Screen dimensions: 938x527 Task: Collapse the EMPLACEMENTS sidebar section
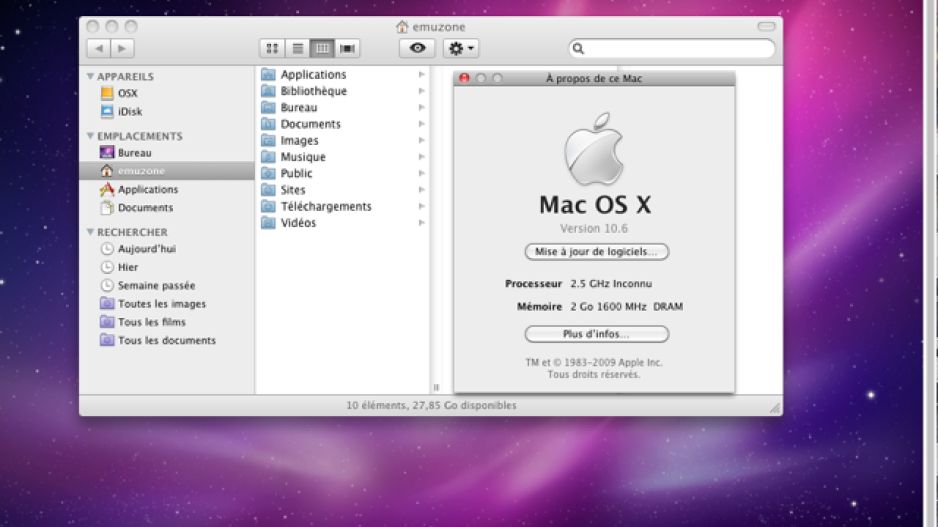point(90,136)
